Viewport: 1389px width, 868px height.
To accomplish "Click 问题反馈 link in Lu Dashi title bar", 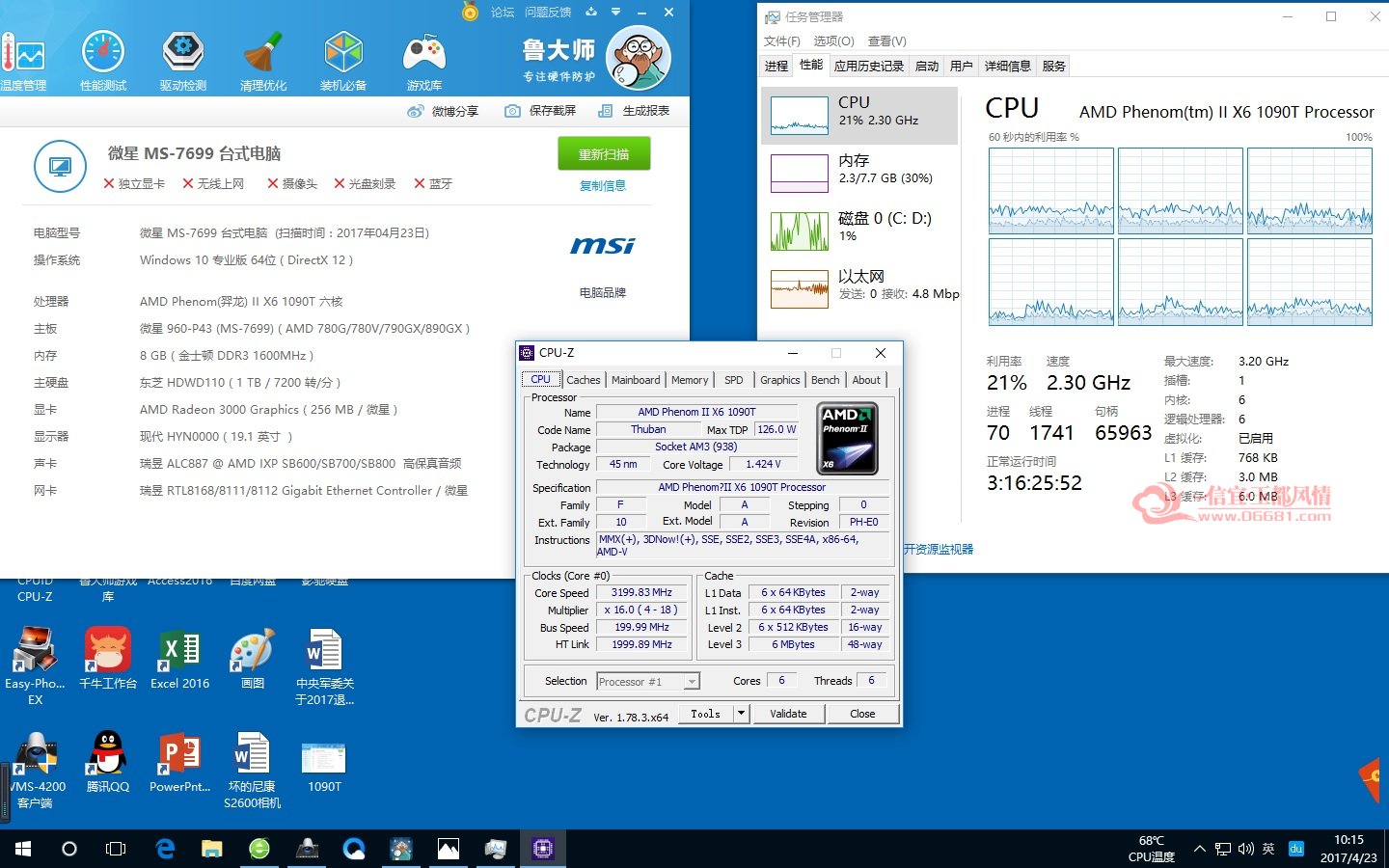I will 548,12.
